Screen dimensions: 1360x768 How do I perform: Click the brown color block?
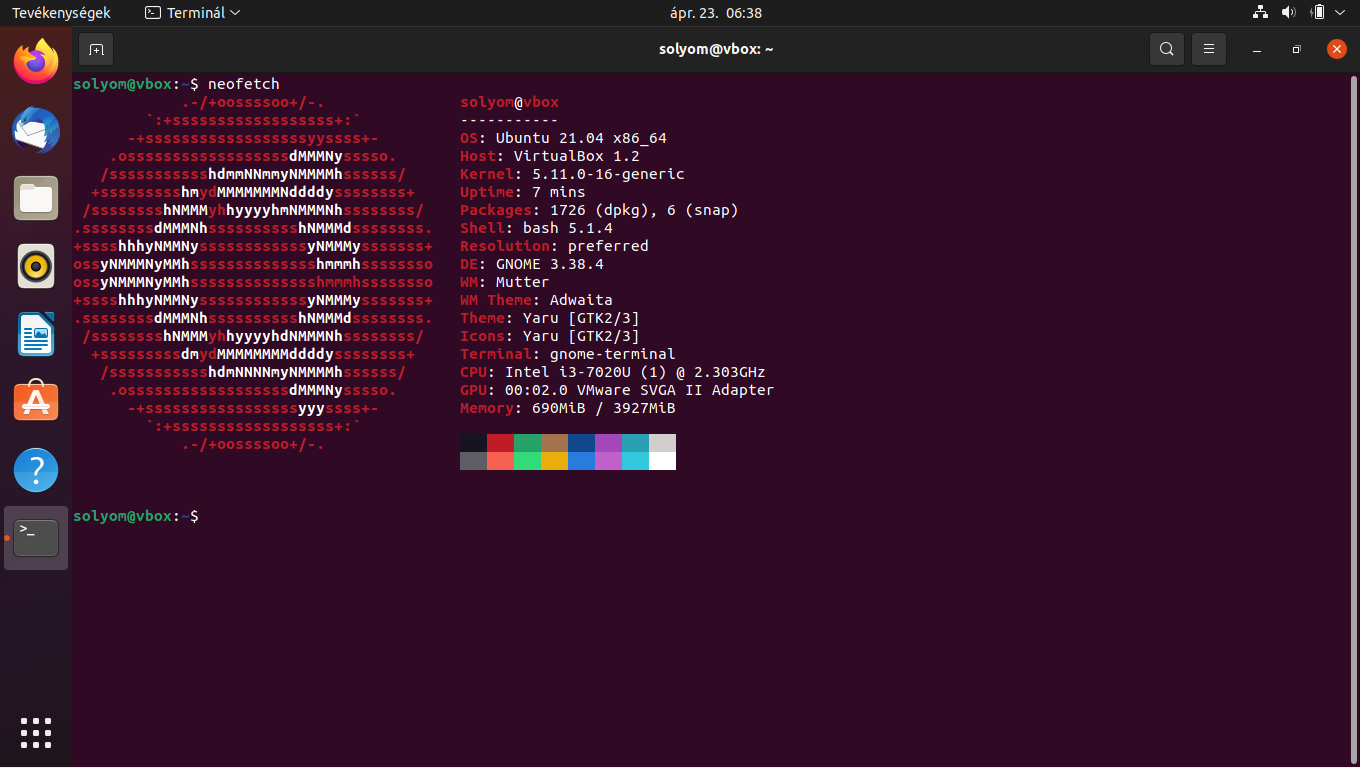pyautogui.click(x=554, y=443)
